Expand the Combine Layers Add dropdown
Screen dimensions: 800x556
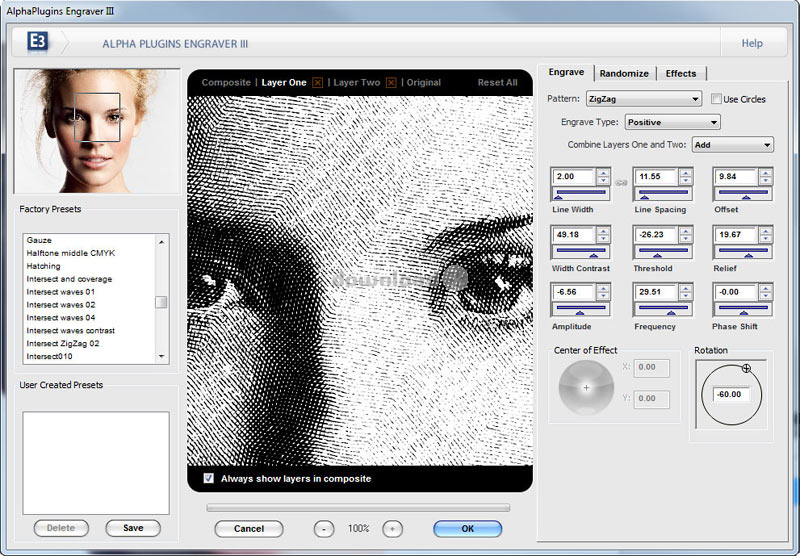click(x=732, y=145)
